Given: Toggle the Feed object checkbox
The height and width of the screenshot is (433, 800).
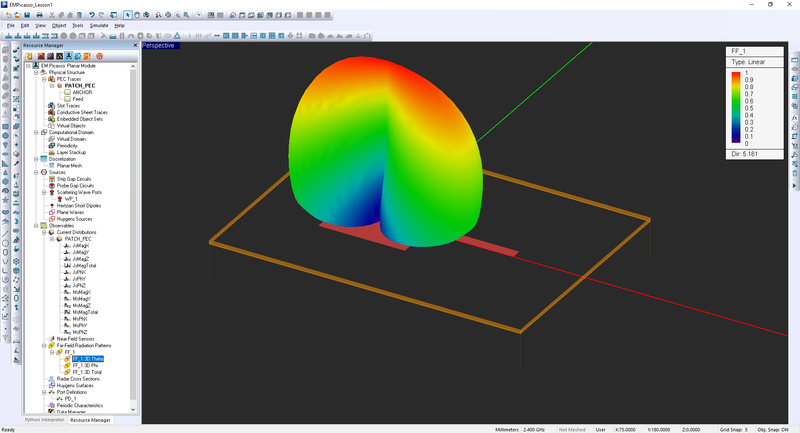Looking at the screenshot, I should tap(67, 99).
